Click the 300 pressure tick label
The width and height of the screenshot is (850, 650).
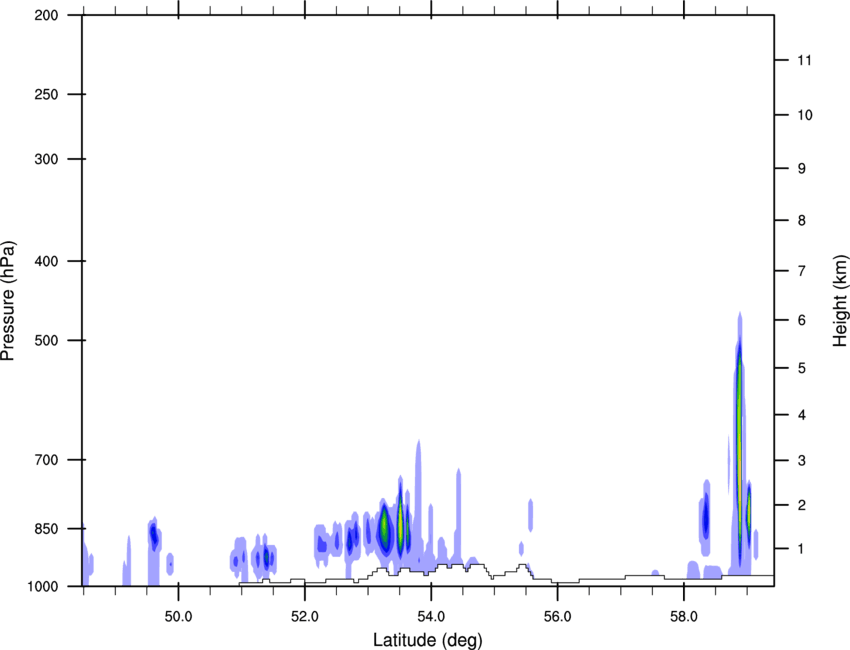point(46,159)
